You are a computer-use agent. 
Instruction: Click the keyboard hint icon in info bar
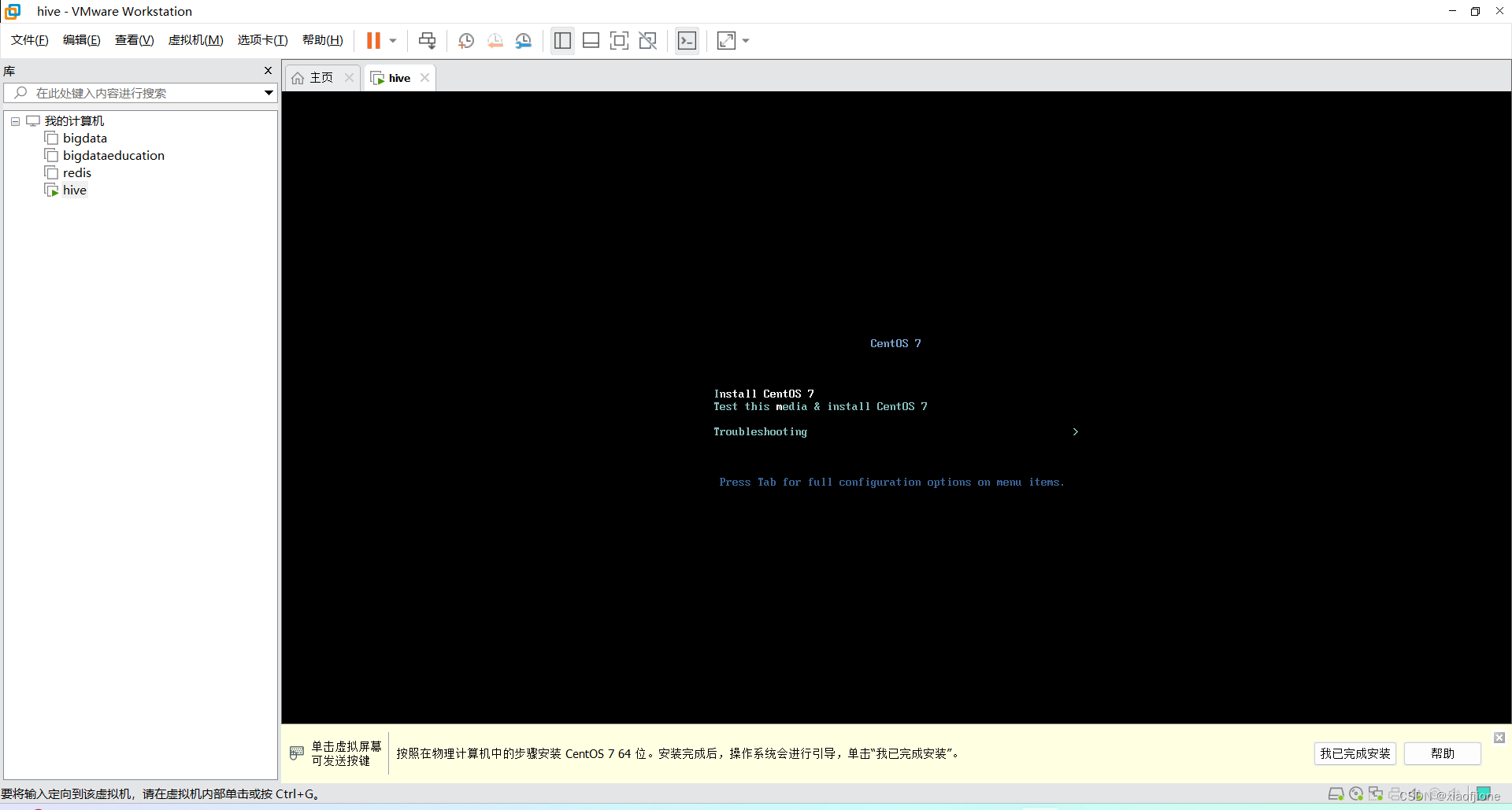[x=297, y=753]
